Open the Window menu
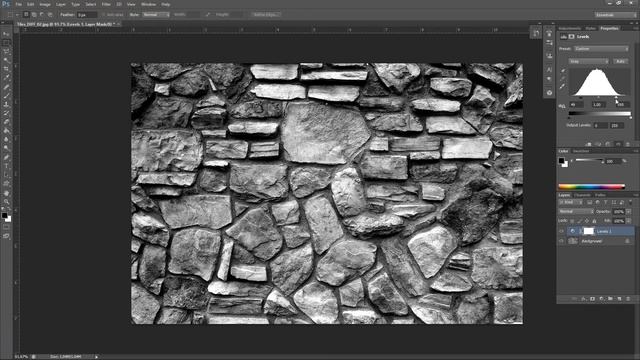This screenshot has height=360, width=640. pos(148,4)
